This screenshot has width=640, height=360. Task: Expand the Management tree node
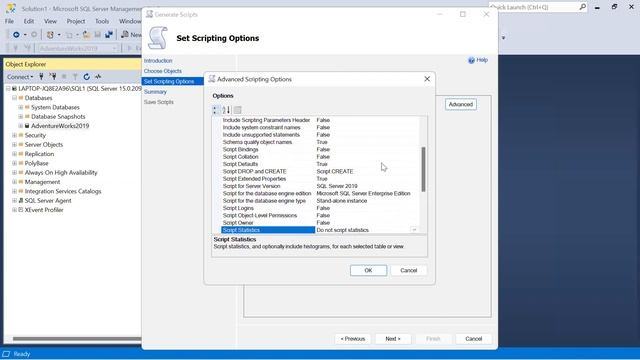tap(14, 182)
